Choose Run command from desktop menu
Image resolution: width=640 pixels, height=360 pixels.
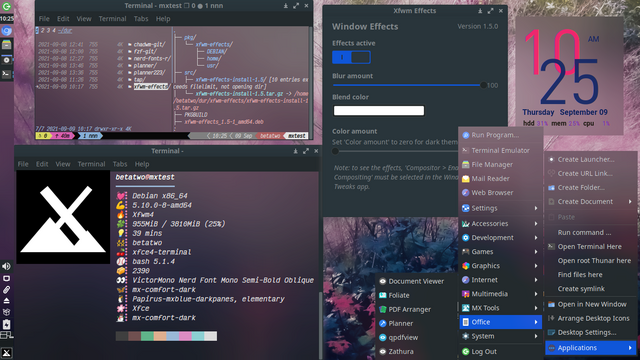coord(591,233)
